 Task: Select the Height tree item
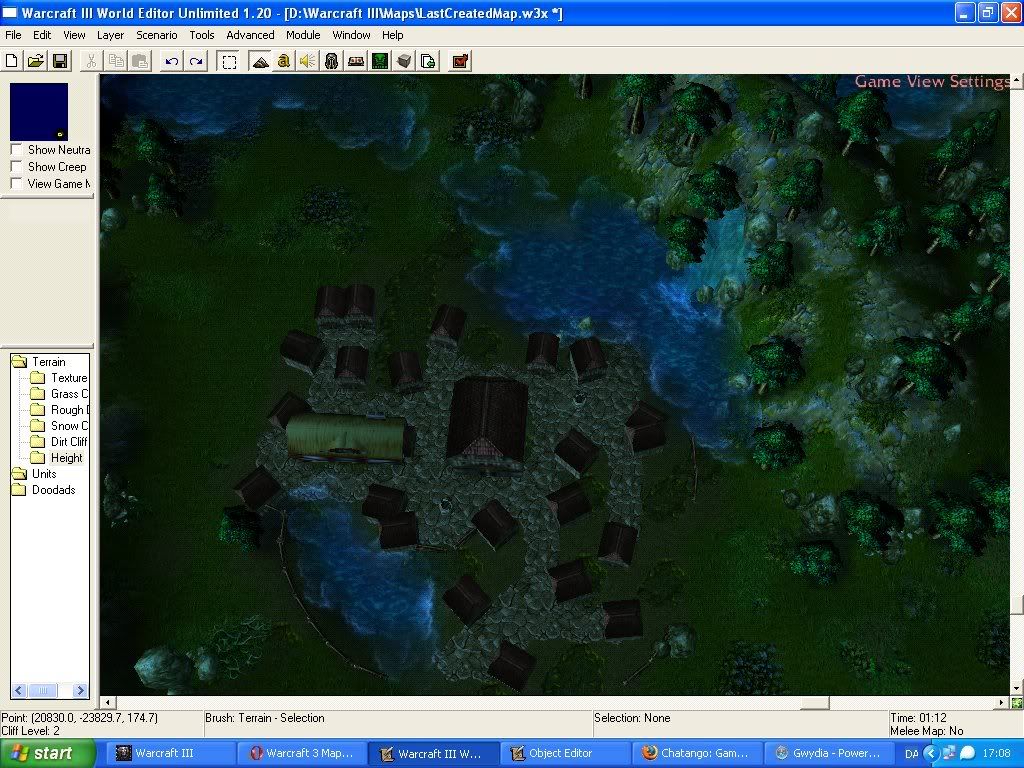coord(67,458)
